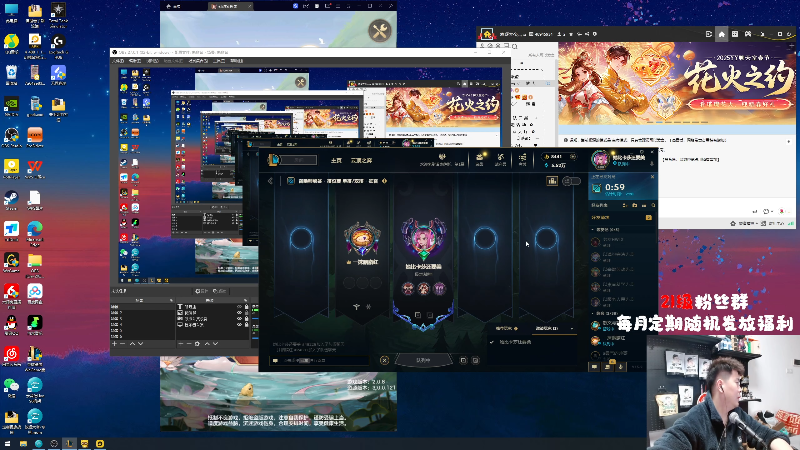Viewport: 800px width, 450px height.
Task: Open League client Collection icon
Action: tap(480, 157)
